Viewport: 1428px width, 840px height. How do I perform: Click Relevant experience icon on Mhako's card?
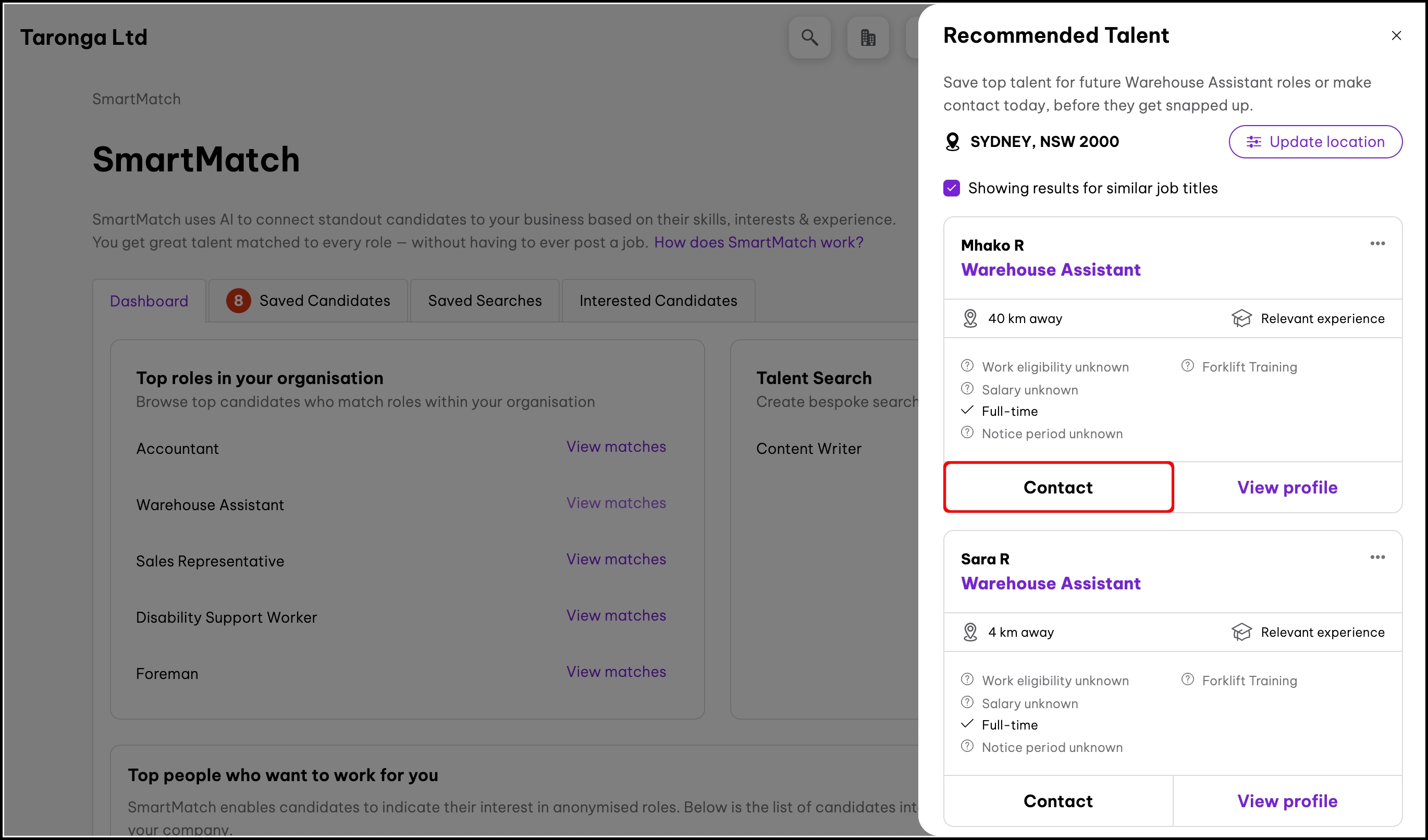click(1241, 318)
